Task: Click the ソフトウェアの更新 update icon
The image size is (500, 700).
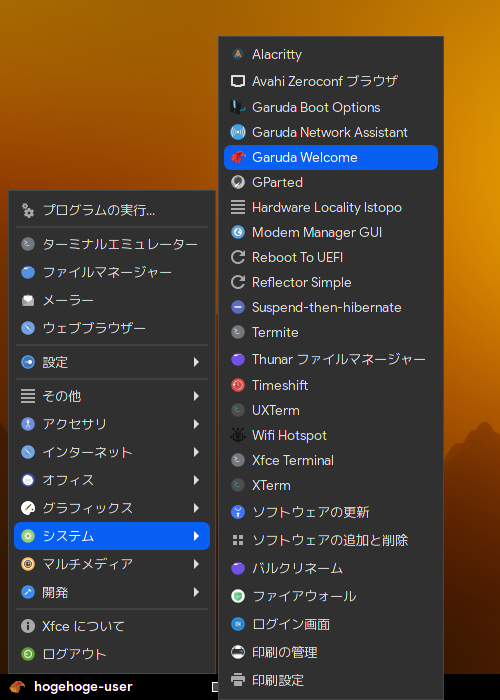Action: click(x=238, y=512)
